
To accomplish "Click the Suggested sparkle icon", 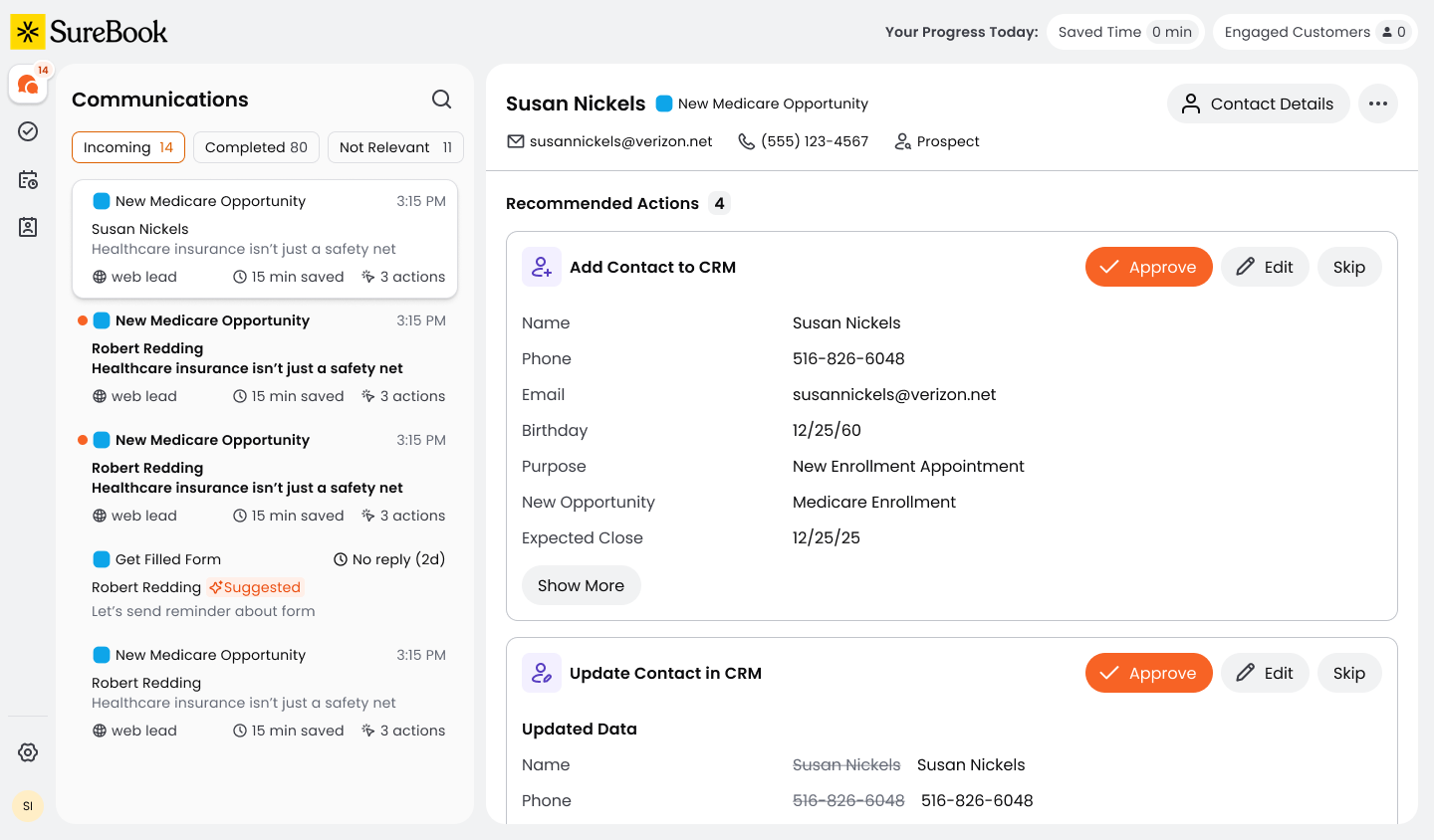I will tap(215, 587).
